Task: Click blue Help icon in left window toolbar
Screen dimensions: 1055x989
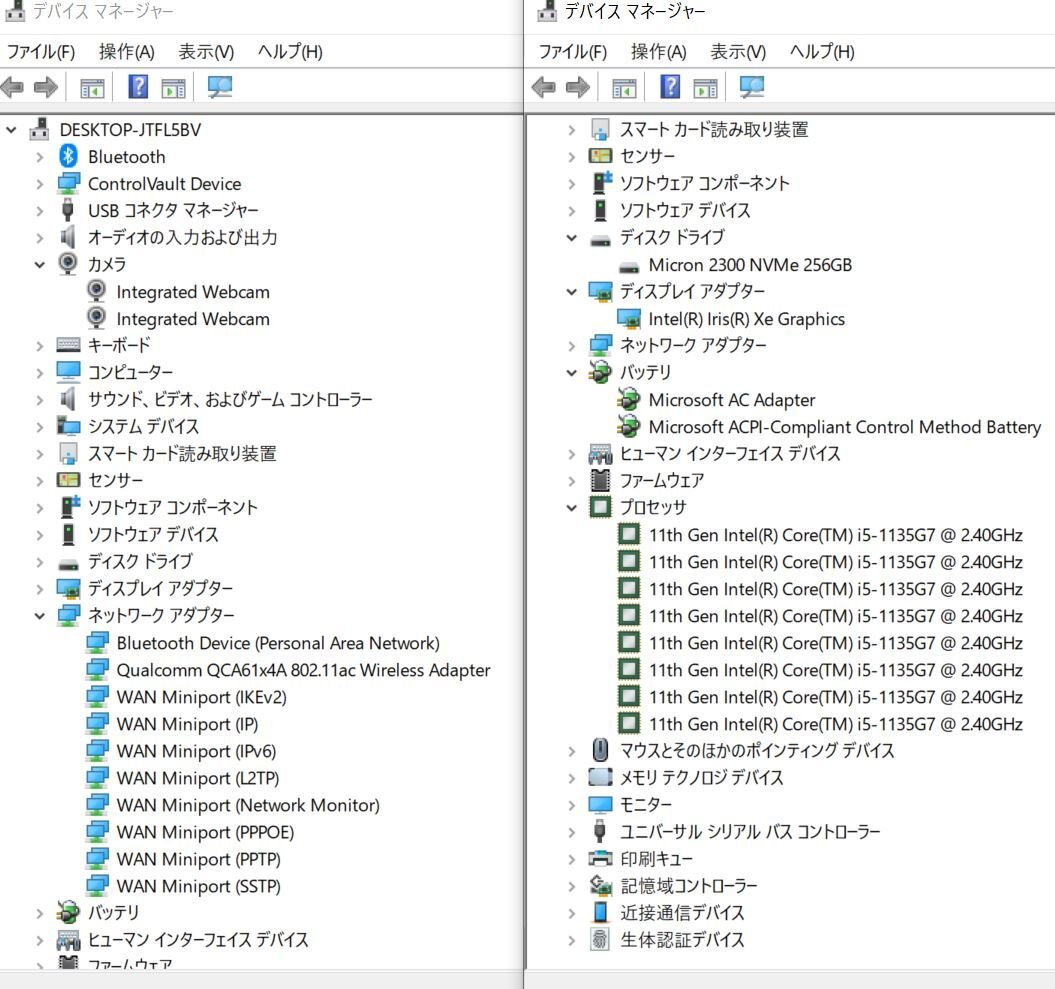Action: coord(138,86)
